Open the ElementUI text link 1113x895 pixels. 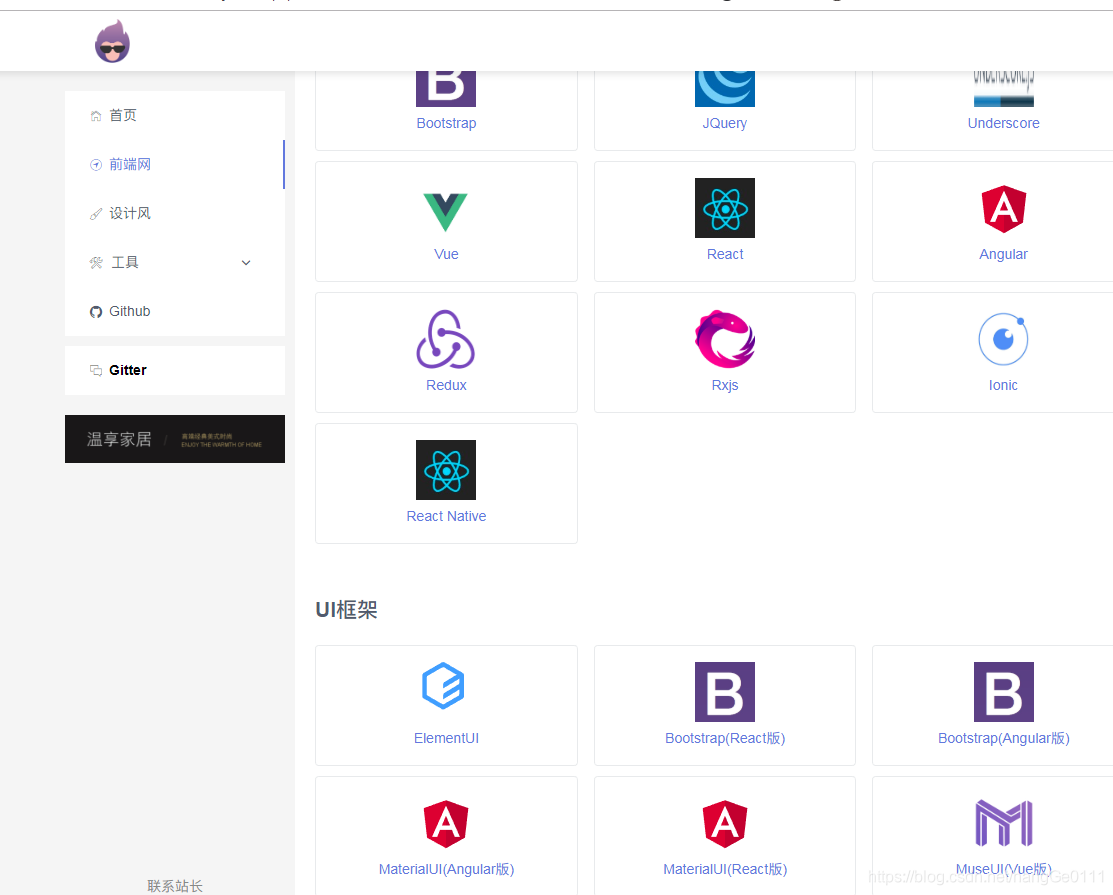[446, 738]
